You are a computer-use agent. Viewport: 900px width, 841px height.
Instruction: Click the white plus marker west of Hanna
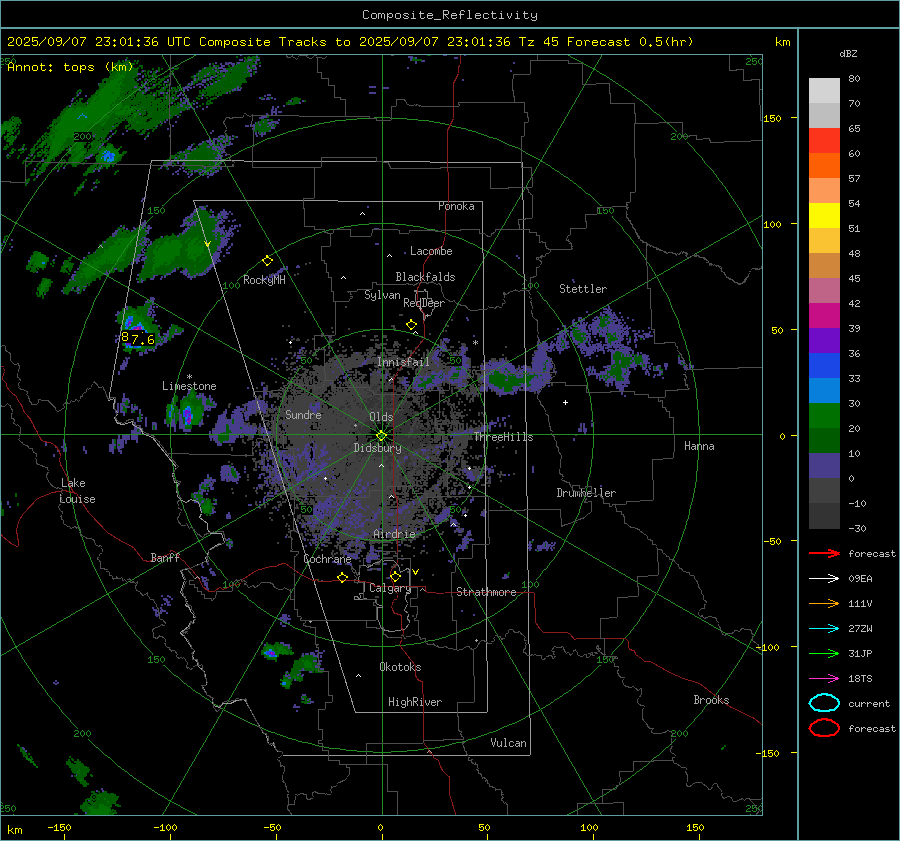(x=565, y=402)
